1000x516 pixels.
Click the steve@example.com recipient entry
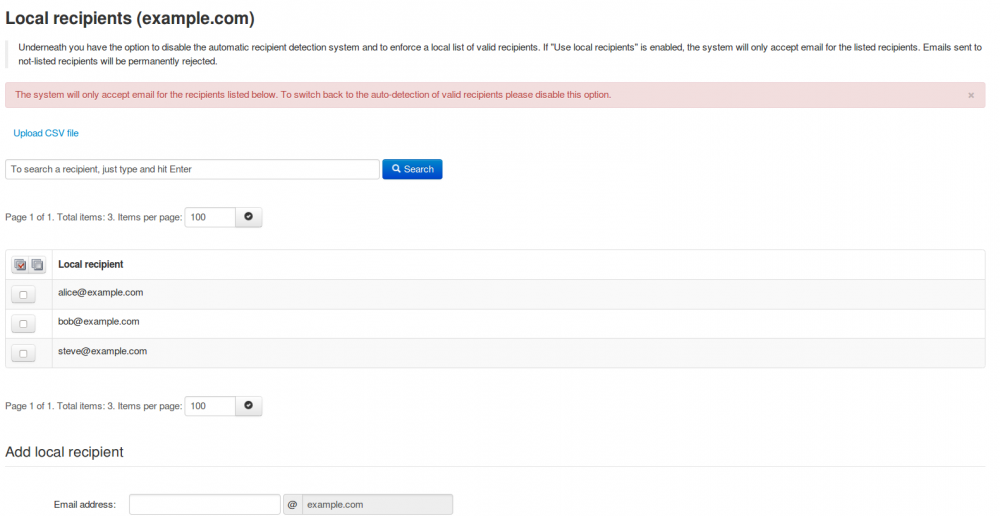102,351
